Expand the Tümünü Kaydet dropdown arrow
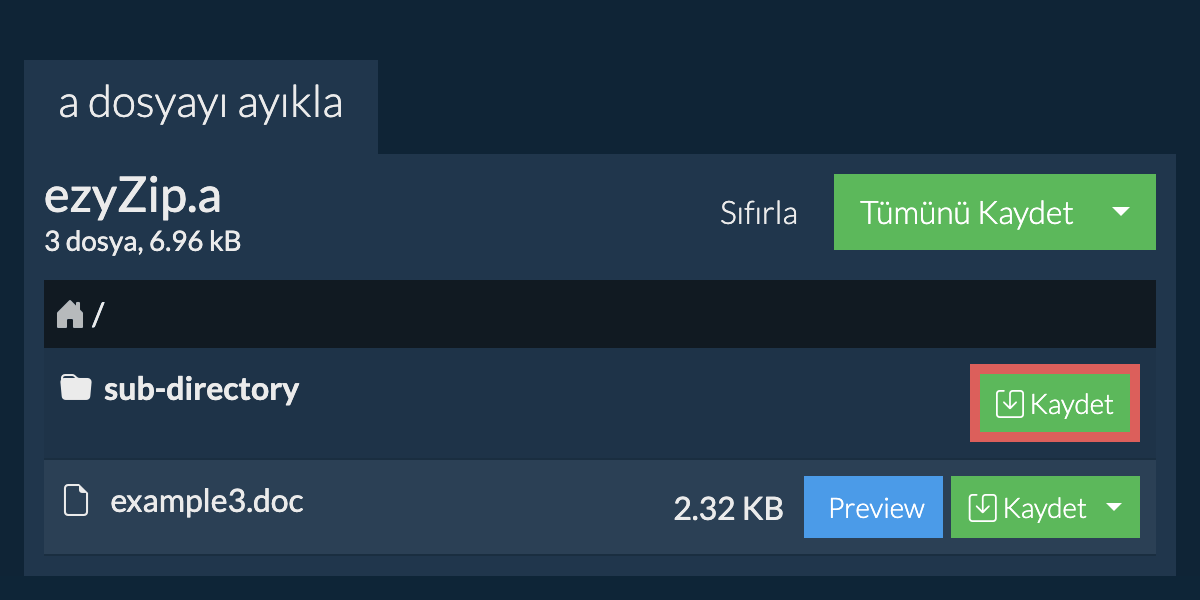 tap(1122, 212)
